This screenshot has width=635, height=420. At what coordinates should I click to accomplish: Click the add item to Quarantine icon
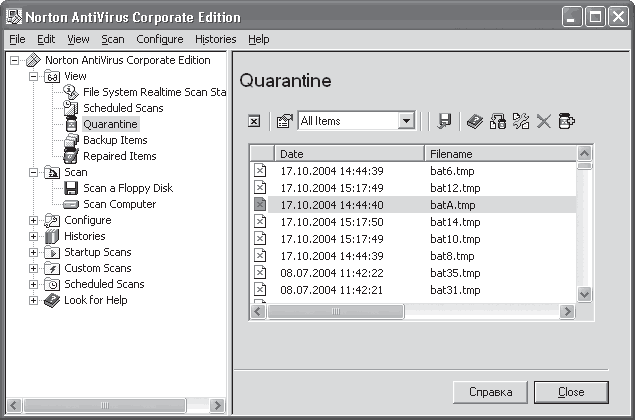566,121
